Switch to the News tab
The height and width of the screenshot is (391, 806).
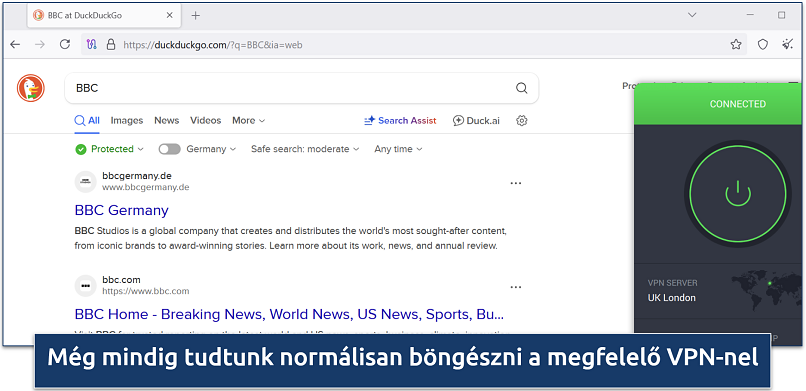pos(167,121)
